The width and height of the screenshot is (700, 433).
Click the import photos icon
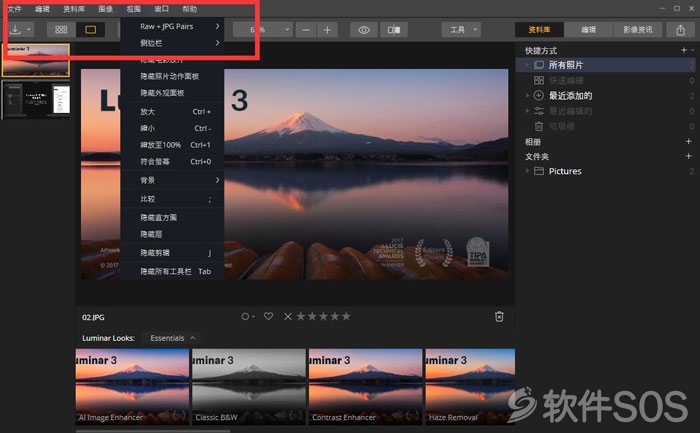(15, 29)
